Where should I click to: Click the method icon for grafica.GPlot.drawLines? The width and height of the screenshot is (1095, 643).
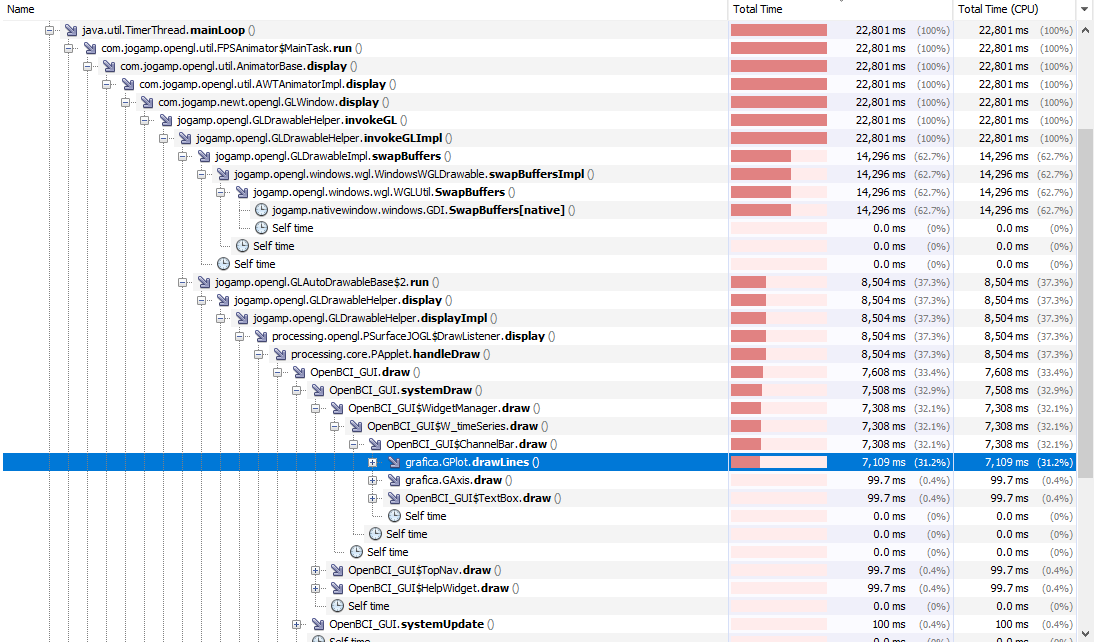[x=393, y=462]
